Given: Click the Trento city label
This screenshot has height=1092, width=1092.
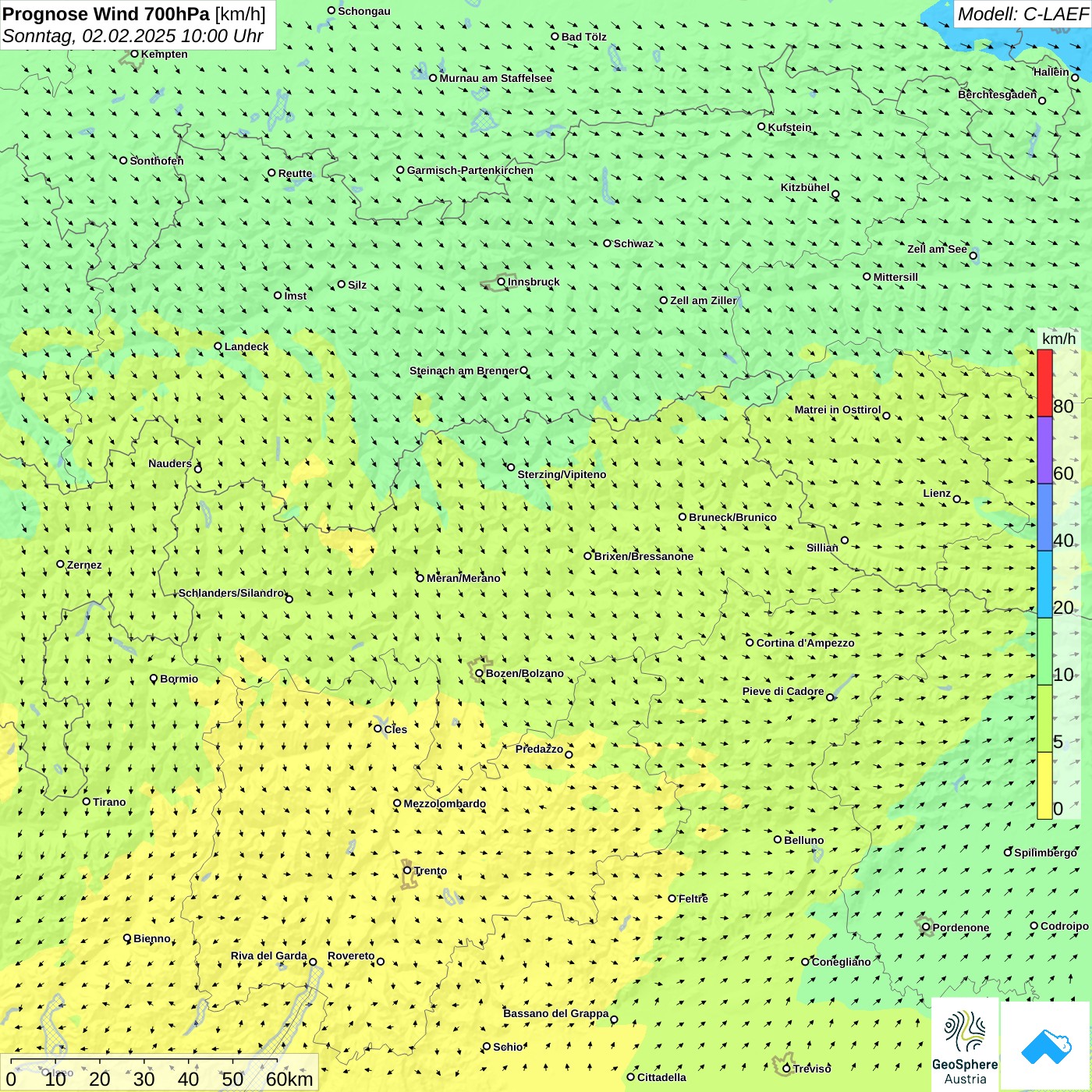Looking at the screenshot, I should click(431, 870).
